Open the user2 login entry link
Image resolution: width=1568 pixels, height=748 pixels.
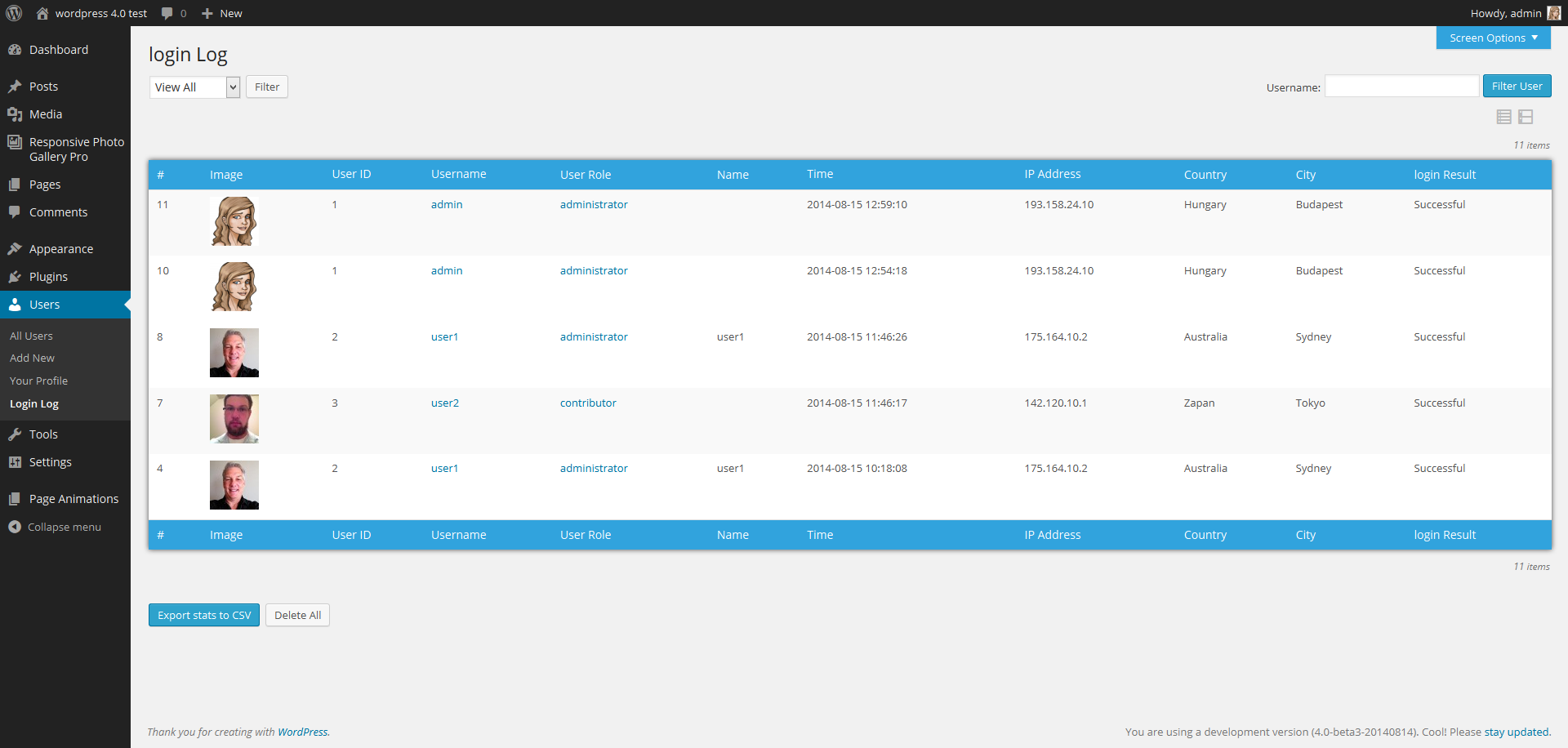[x=444, y=402]
